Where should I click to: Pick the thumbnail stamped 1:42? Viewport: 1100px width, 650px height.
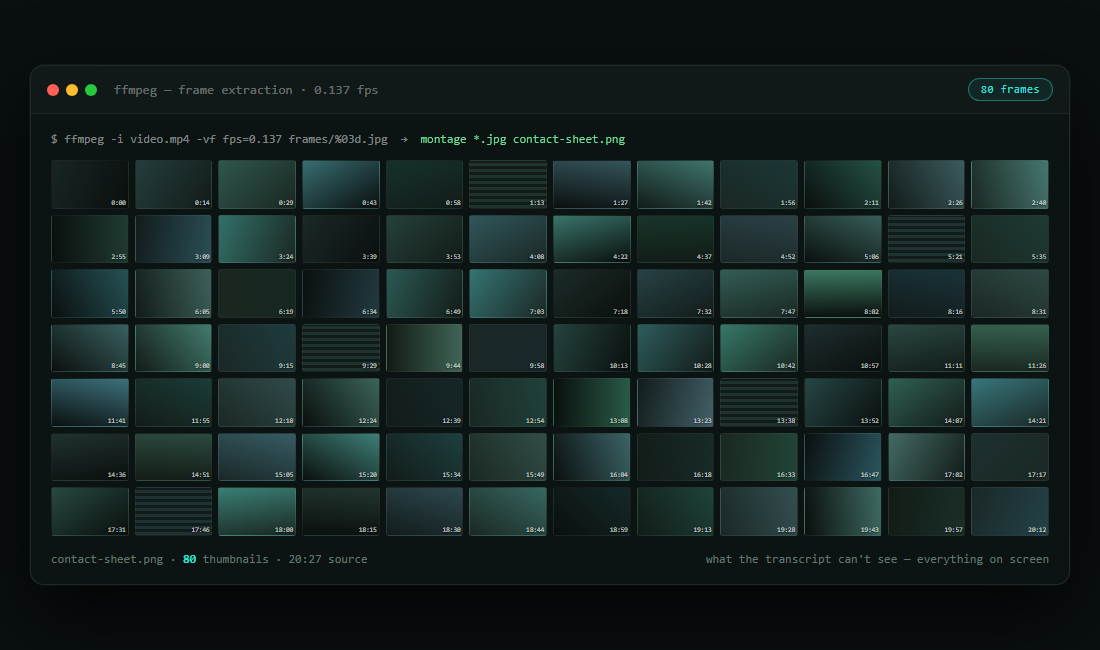coord(676,184)
